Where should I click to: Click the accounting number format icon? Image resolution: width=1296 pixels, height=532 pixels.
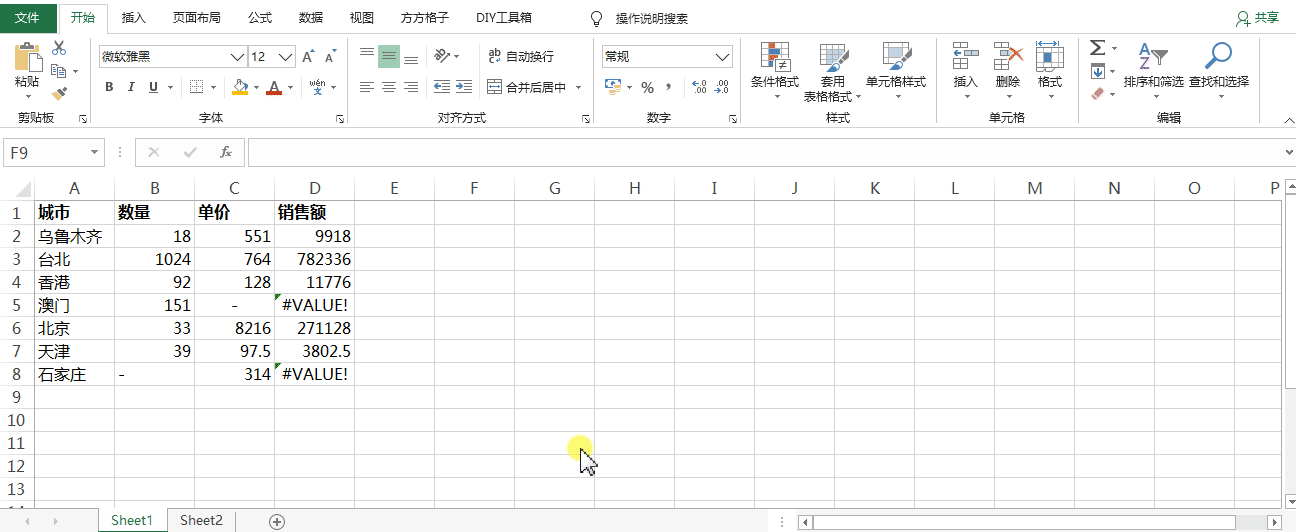coord(613,87)
